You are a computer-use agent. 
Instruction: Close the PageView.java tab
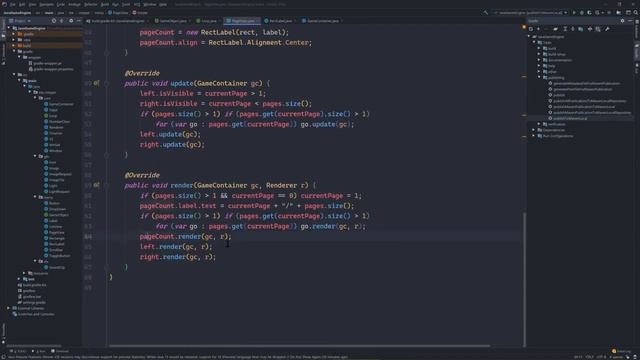click(x=258, y=21)
